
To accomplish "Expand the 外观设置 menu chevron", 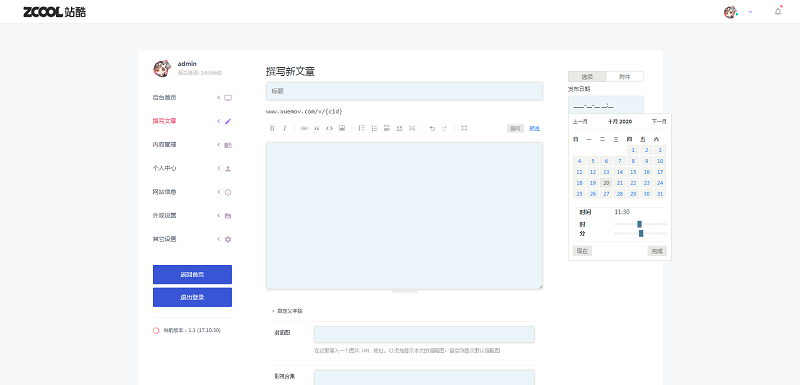I will 219,216.
